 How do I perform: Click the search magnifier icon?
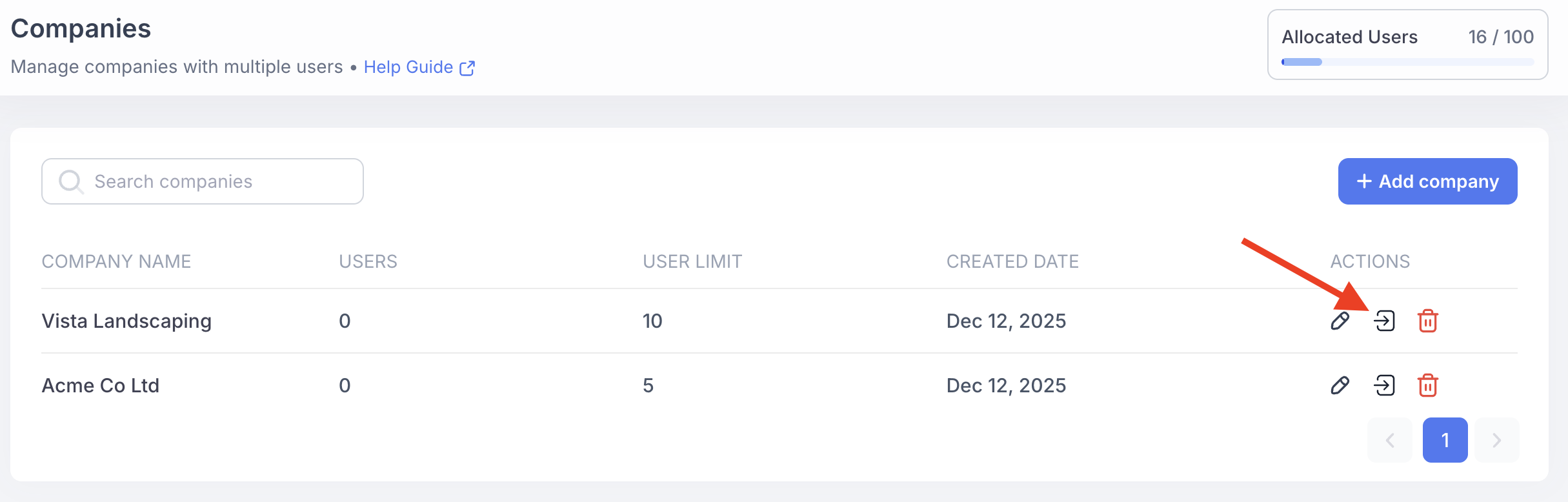click(70, 181)
